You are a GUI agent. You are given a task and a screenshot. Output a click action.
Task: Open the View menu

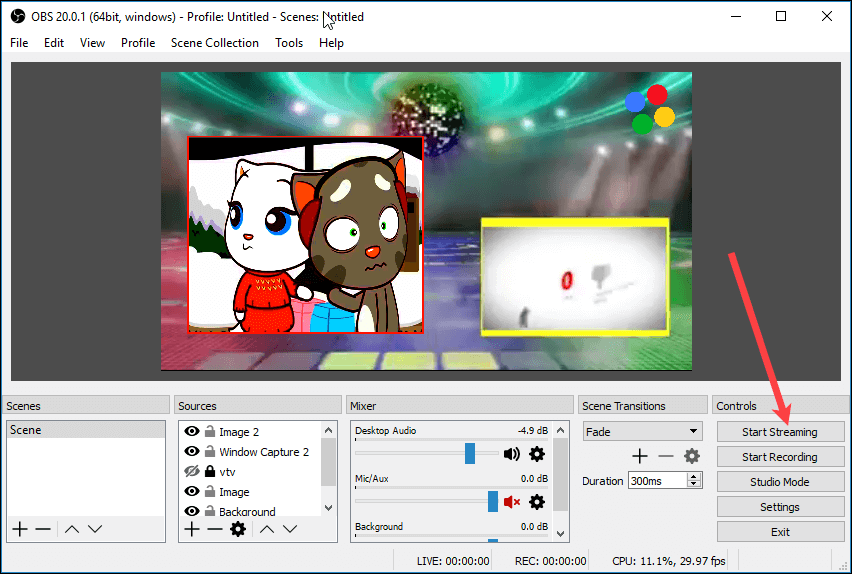tap(92, 43)
